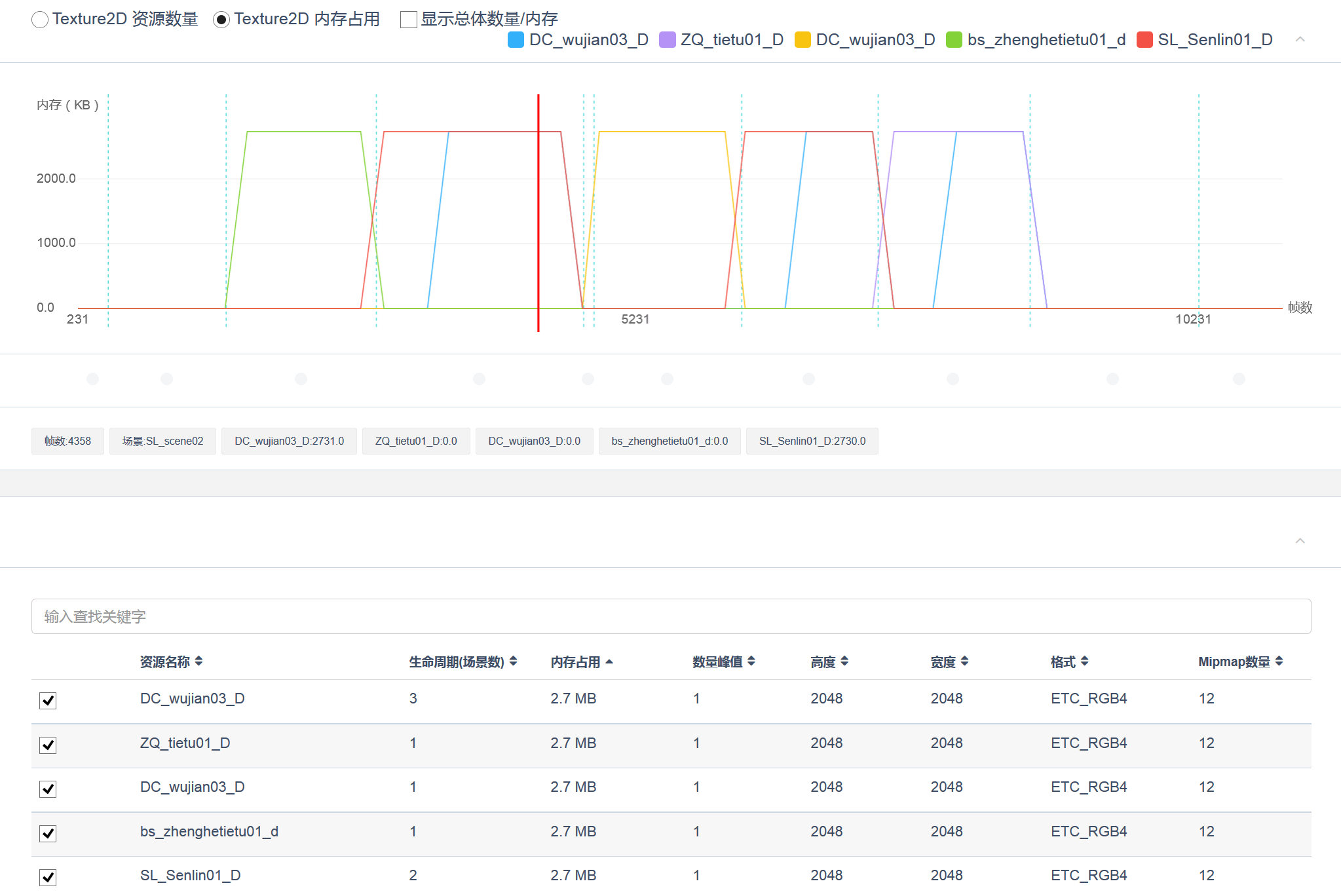Sort by 格式 column arrows

1085,662
